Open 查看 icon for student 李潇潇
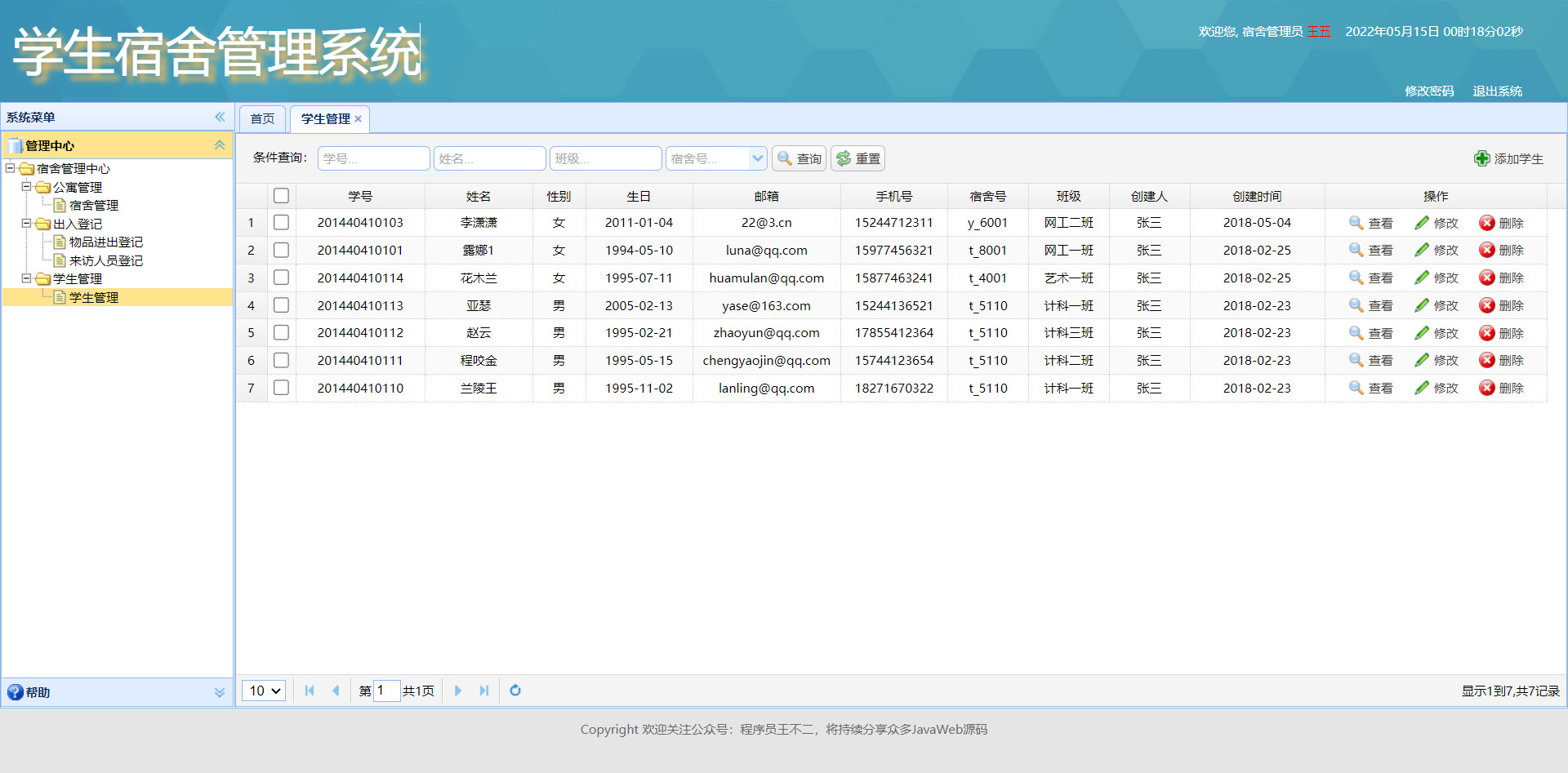Screen dimensions: 1568x773 pos(1355,222)
